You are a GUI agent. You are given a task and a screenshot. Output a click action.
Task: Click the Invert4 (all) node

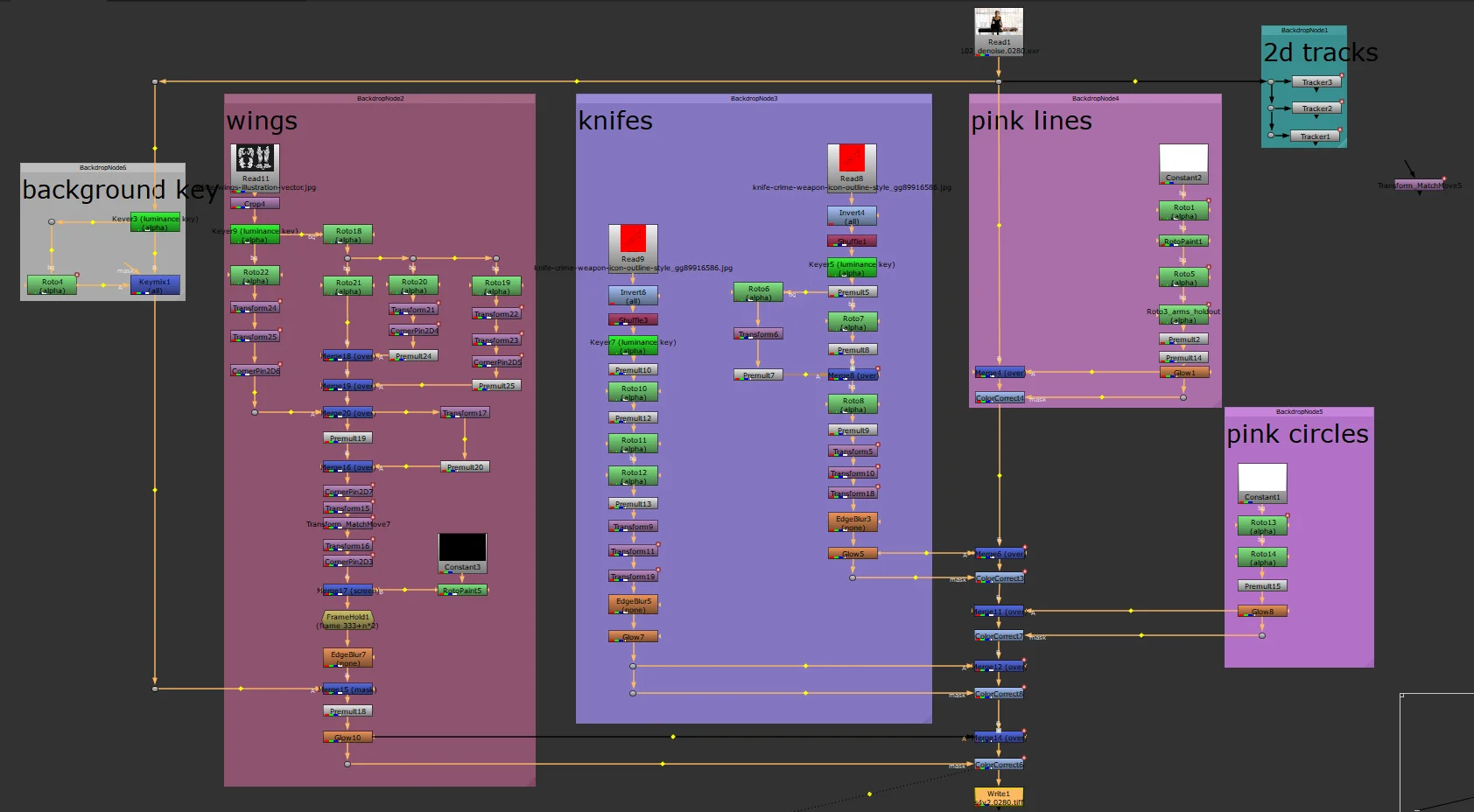(851, 214)
